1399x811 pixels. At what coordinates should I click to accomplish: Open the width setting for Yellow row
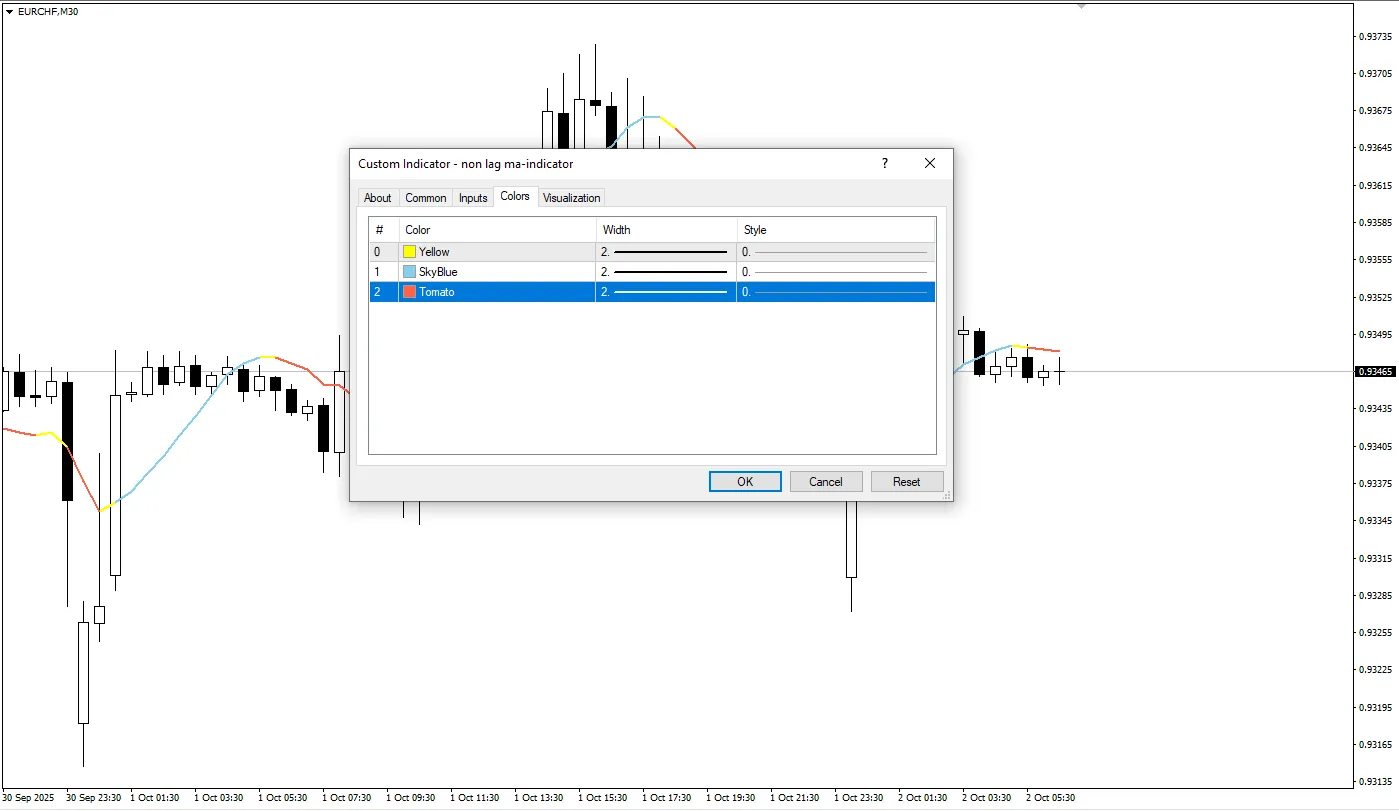tap(666, 252)
